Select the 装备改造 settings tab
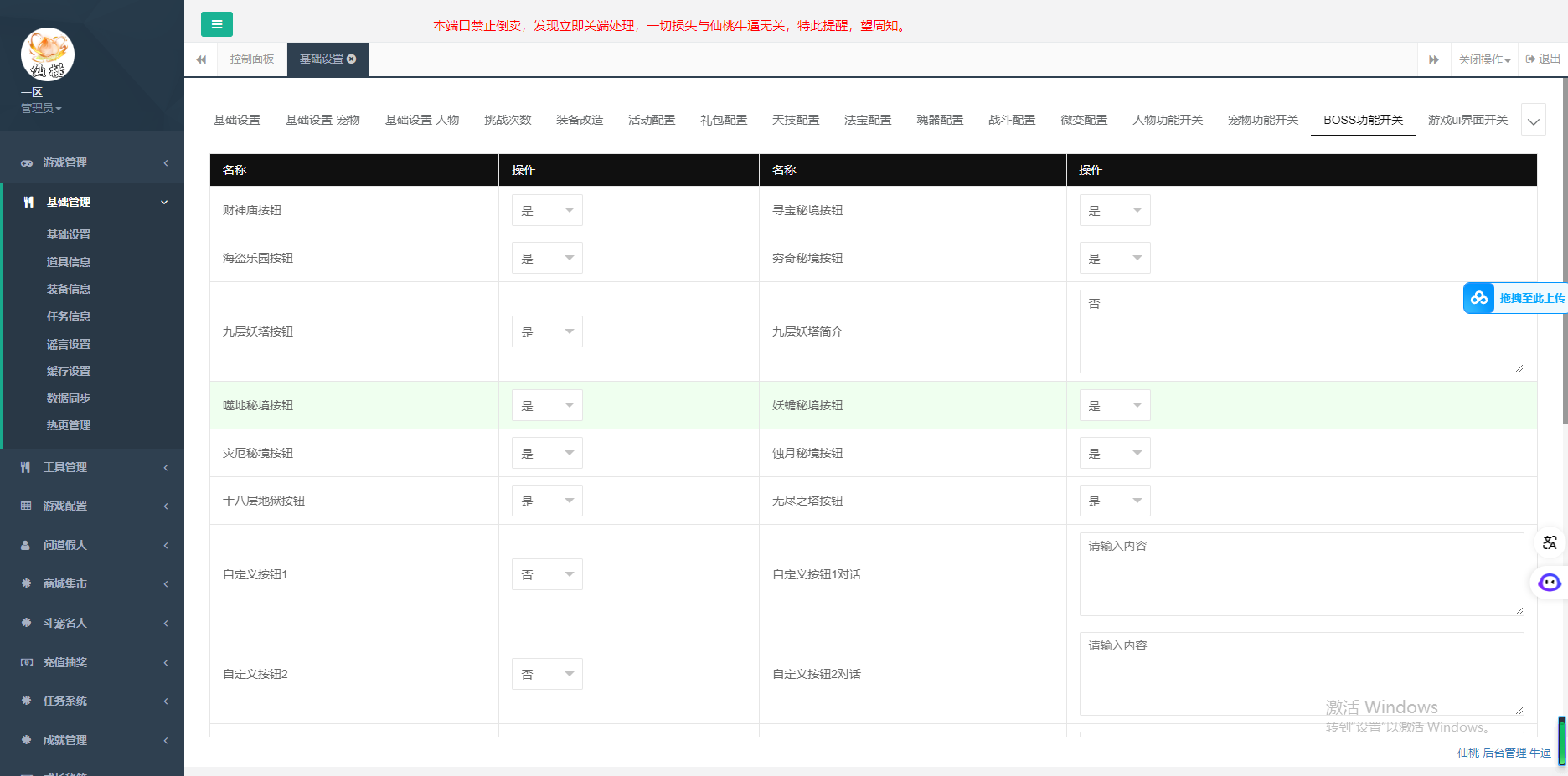 click(580, 120)
